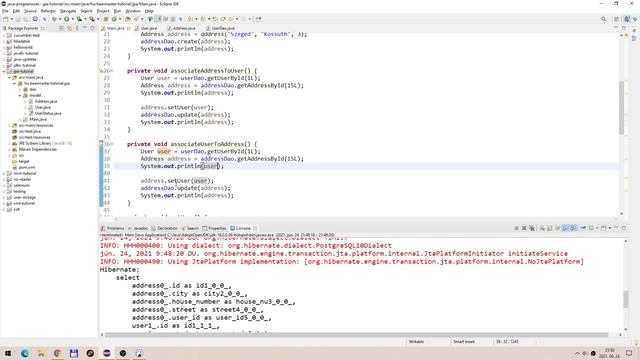Open File Explorer from the taskbar
This screenshot has width=640, height=360.
coord(41,353)
